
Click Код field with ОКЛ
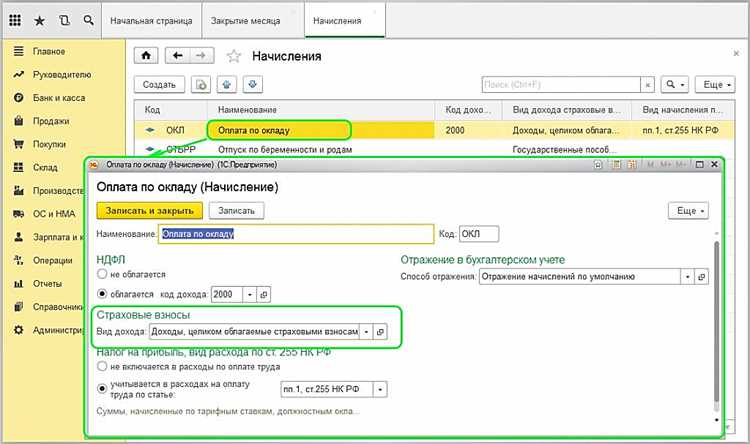479,234
